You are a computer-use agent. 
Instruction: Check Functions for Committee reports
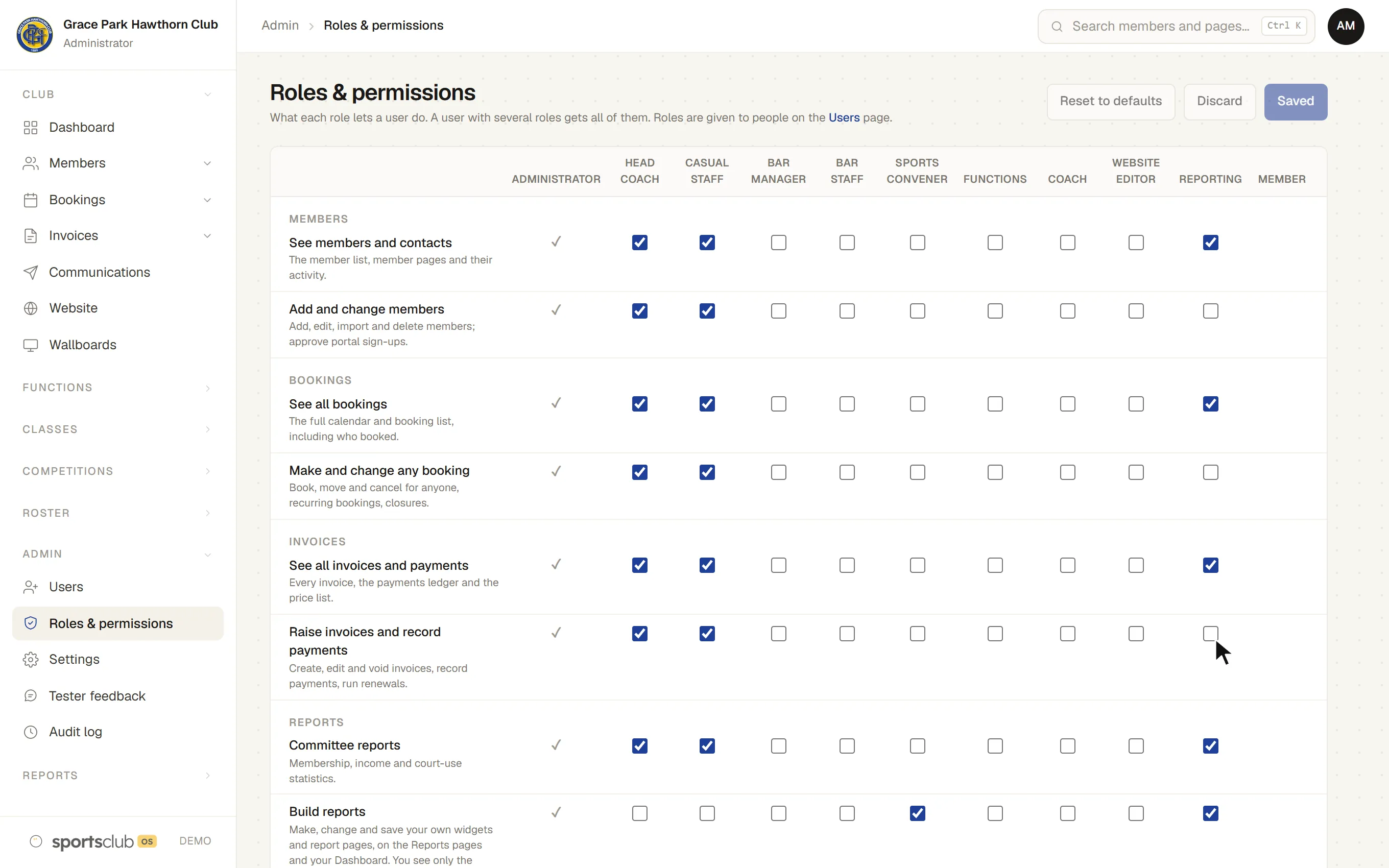point(995,746)
